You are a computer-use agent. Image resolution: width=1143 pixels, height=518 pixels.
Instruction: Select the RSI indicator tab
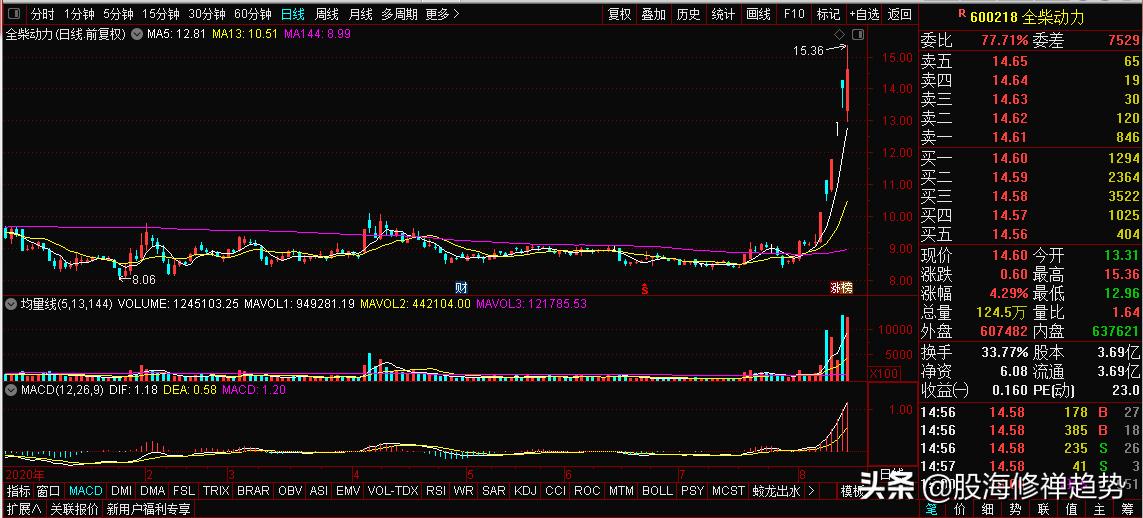(x=436, y=491)
